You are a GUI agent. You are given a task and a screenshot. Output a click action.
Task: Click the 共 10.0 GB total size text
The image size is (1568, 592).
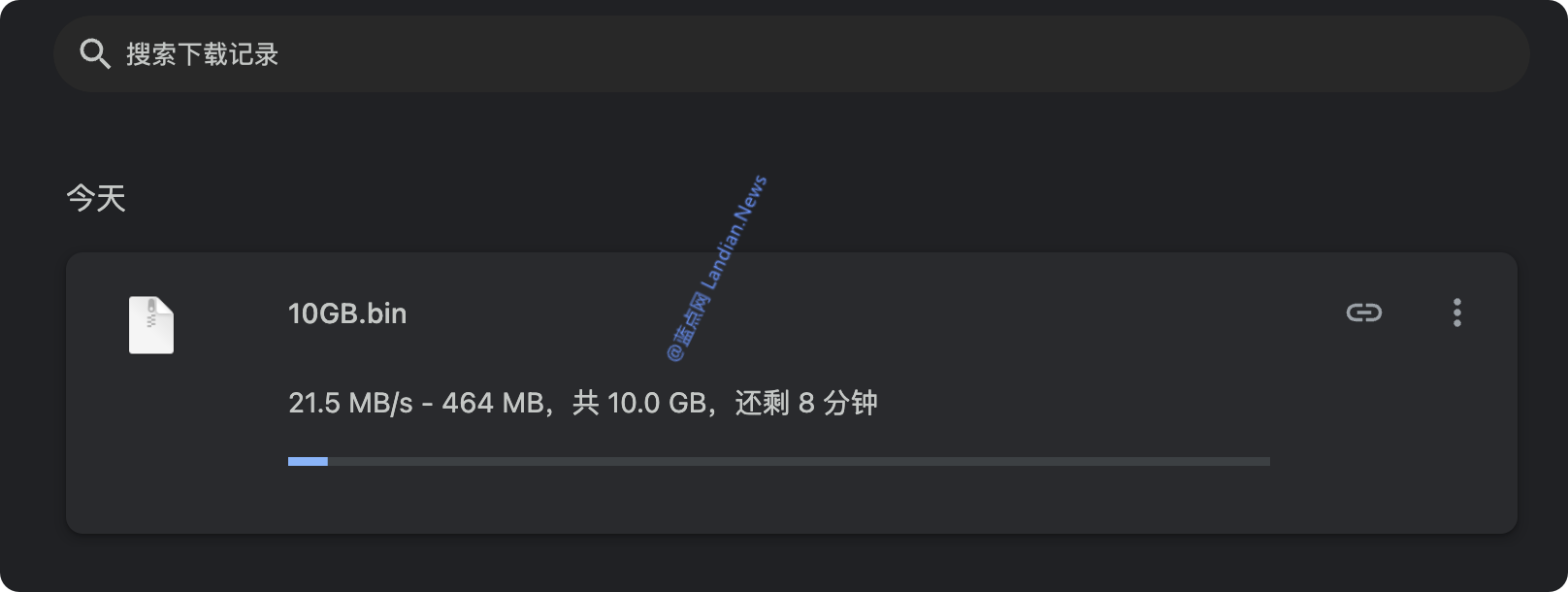(639, 403)
